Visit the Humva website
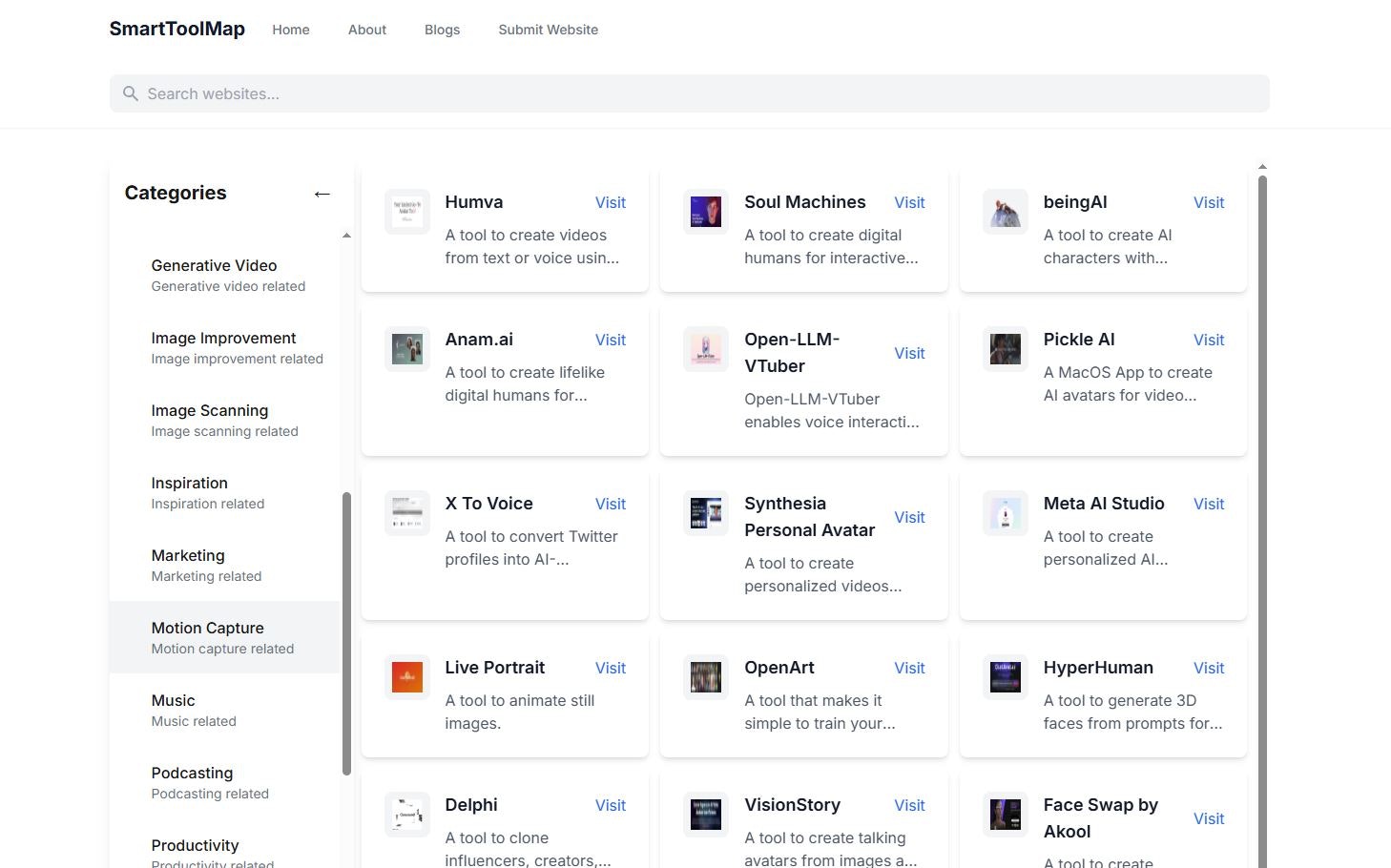Image resolution: width=1391 pixels, height=868 pixels. [x=611, y=202]
